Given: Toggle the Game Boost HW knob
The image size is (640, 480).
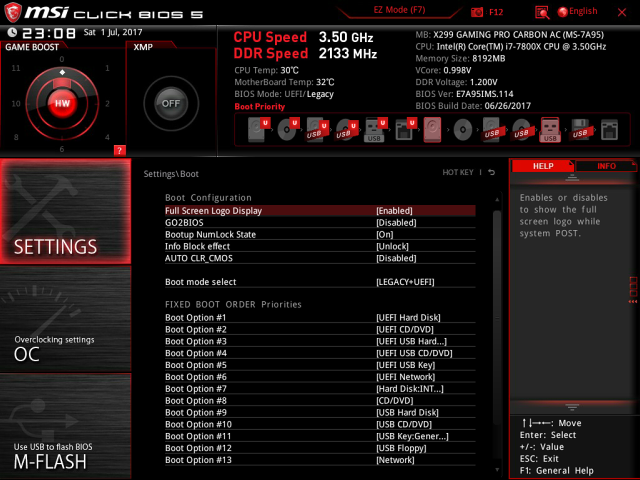Looking at the screenshot, I should click(x=62, y=103).
